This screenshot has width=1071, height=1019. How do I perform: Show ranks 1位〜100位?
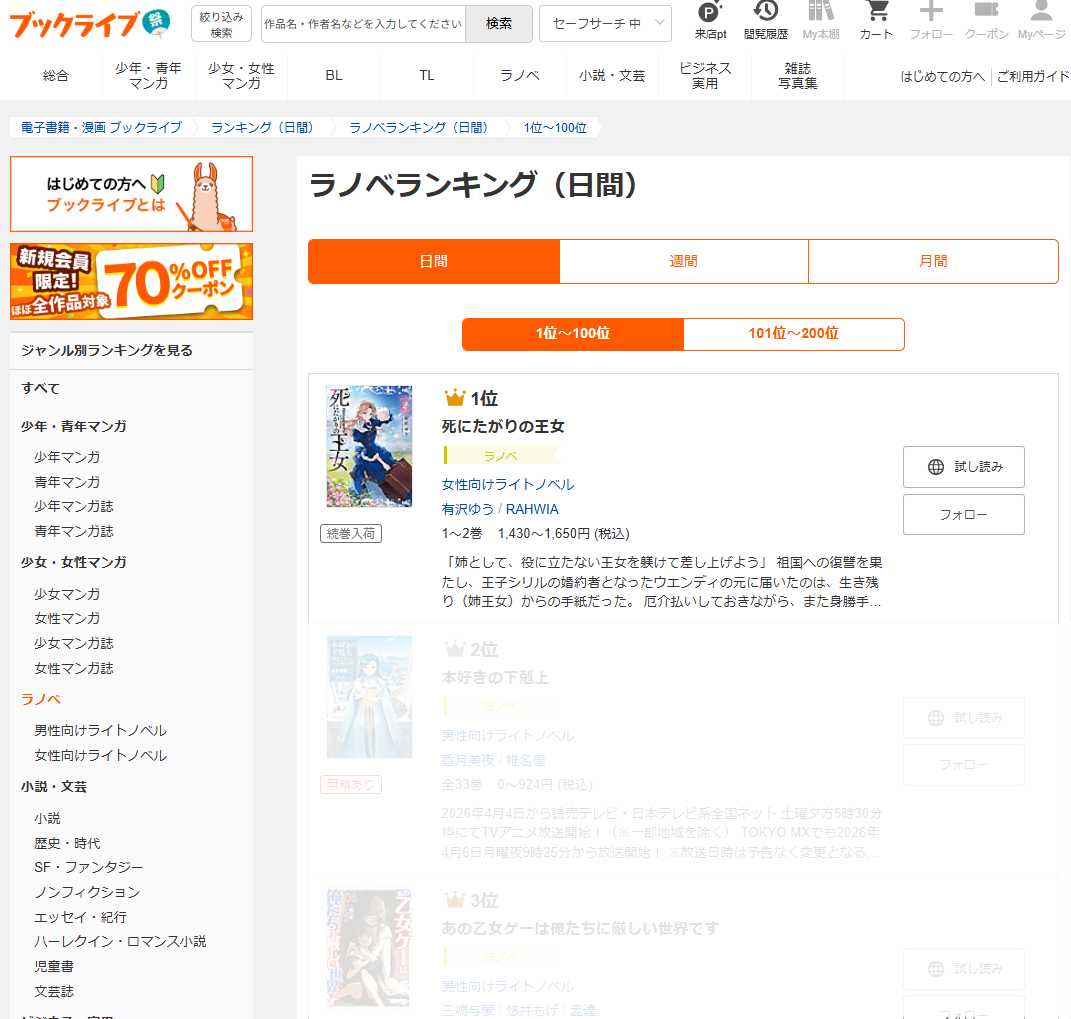[573, 334]
